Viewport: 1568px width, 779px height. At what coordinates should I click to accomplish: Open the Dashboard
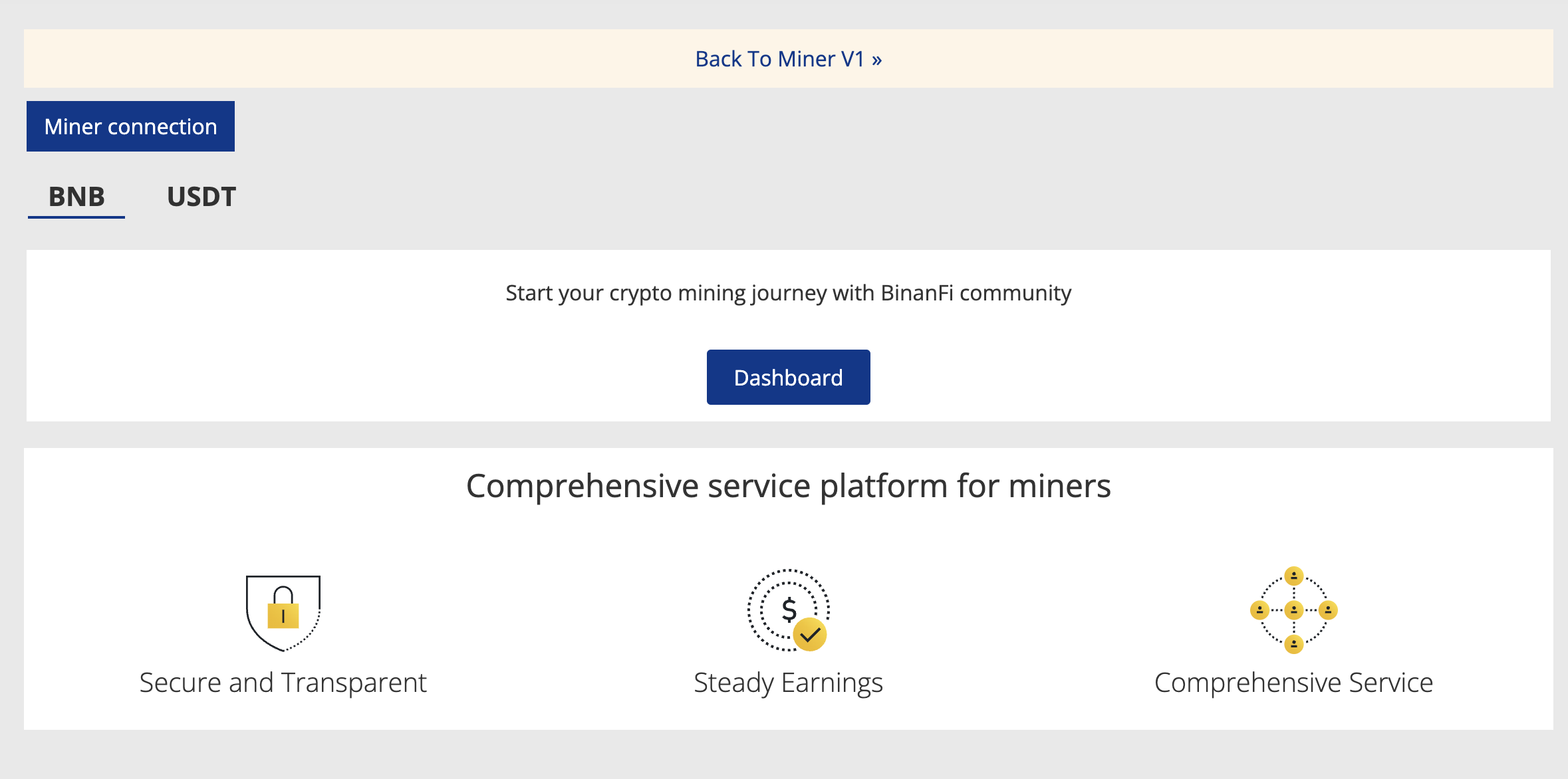pyautogui.click(x=788, y=378)
